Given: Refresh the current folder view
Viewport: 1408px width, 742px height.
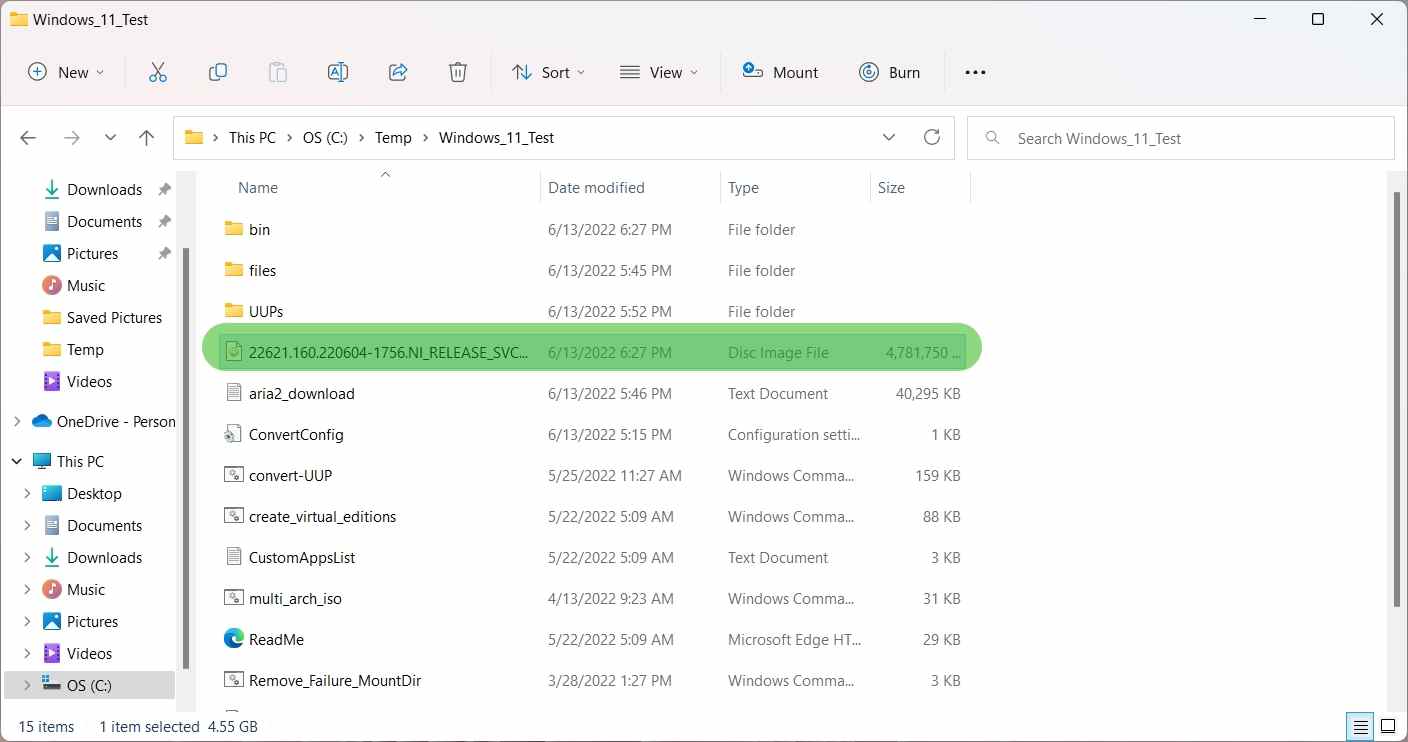Looking at the screenshot, I should (932, 138).
